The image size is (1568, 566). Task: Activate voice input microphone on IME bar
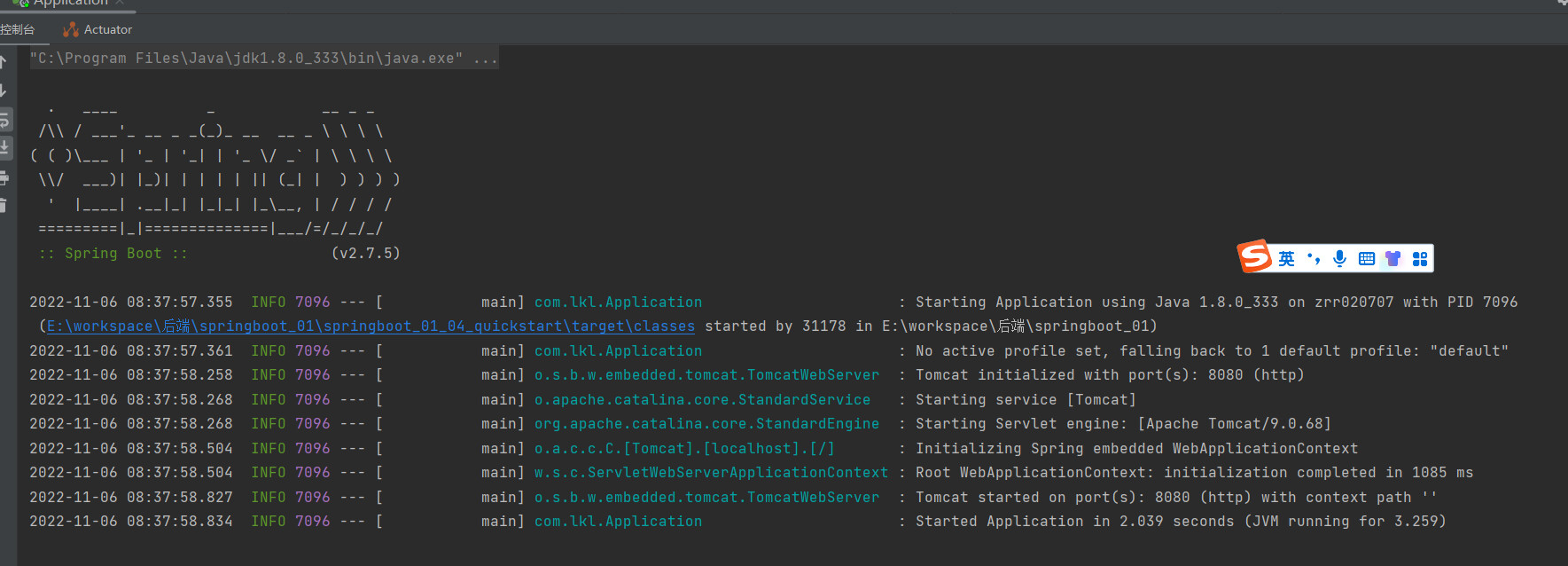coord(1339,258)
